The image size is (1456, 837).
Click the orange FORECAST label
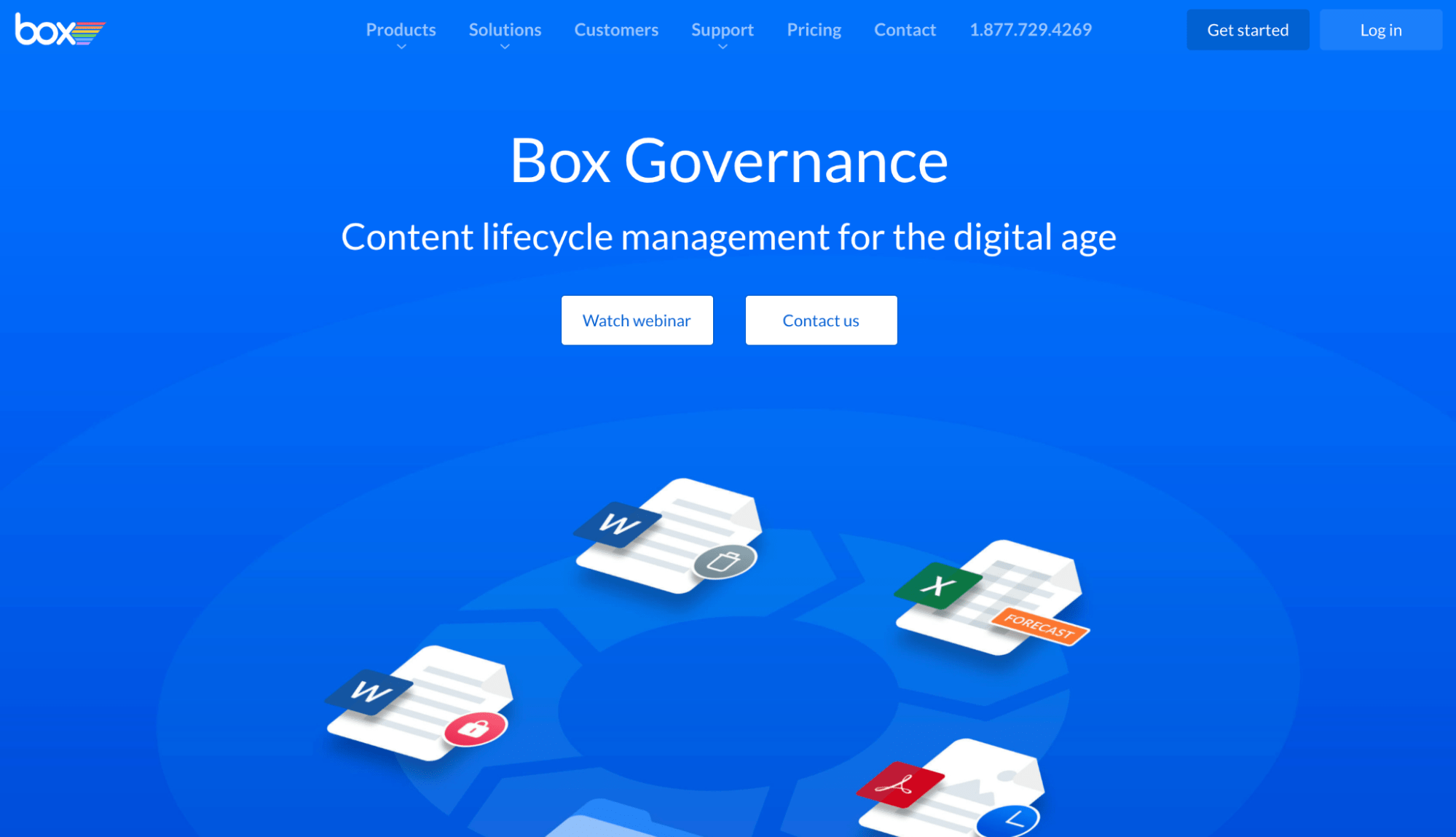coord(1039,626)
